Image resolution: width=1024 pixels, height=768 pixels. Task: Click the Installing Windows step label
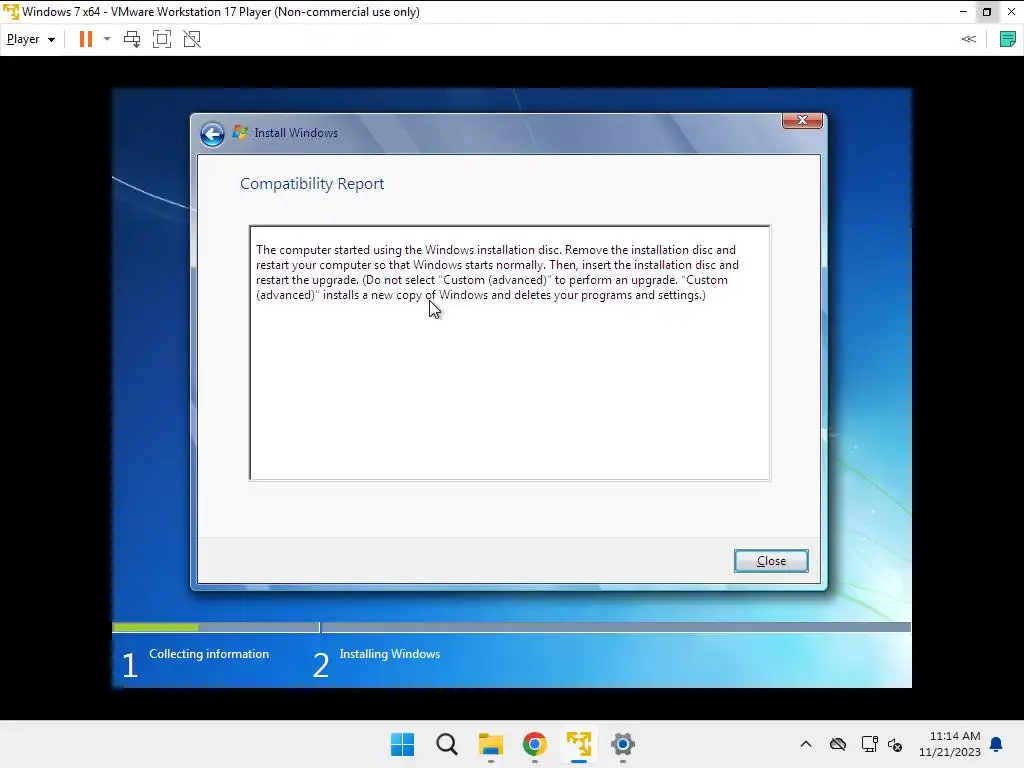pyautogui.click(x=389, y=654)
